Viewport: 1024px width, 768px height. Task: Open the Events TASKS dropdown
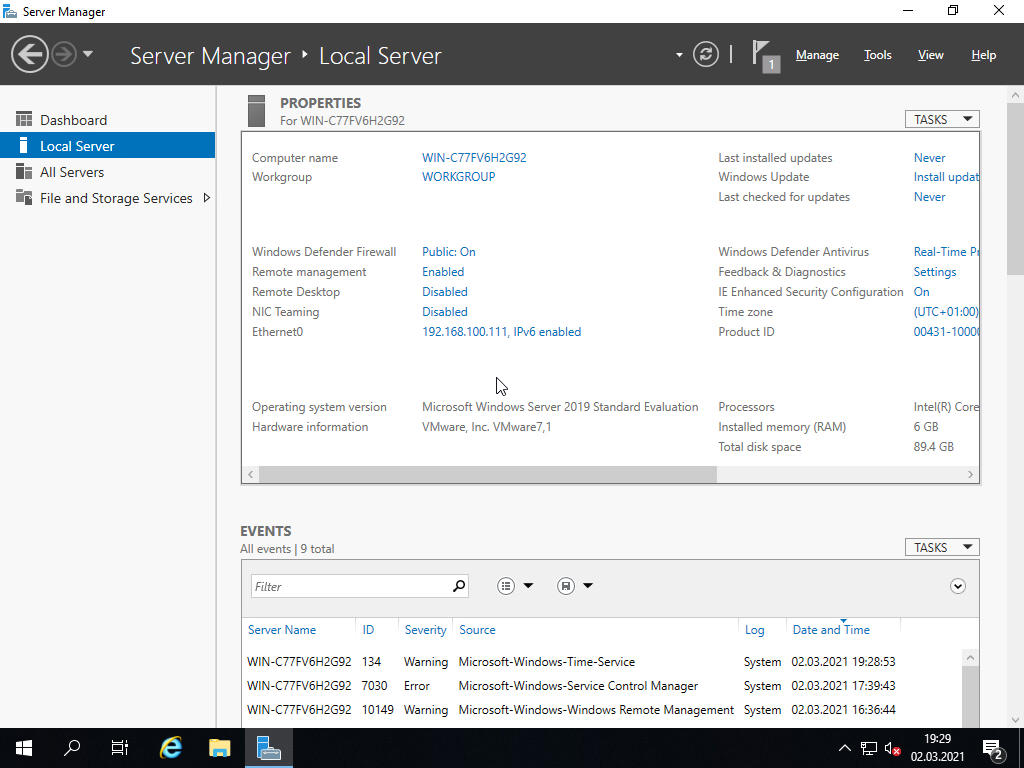(941, 547)
